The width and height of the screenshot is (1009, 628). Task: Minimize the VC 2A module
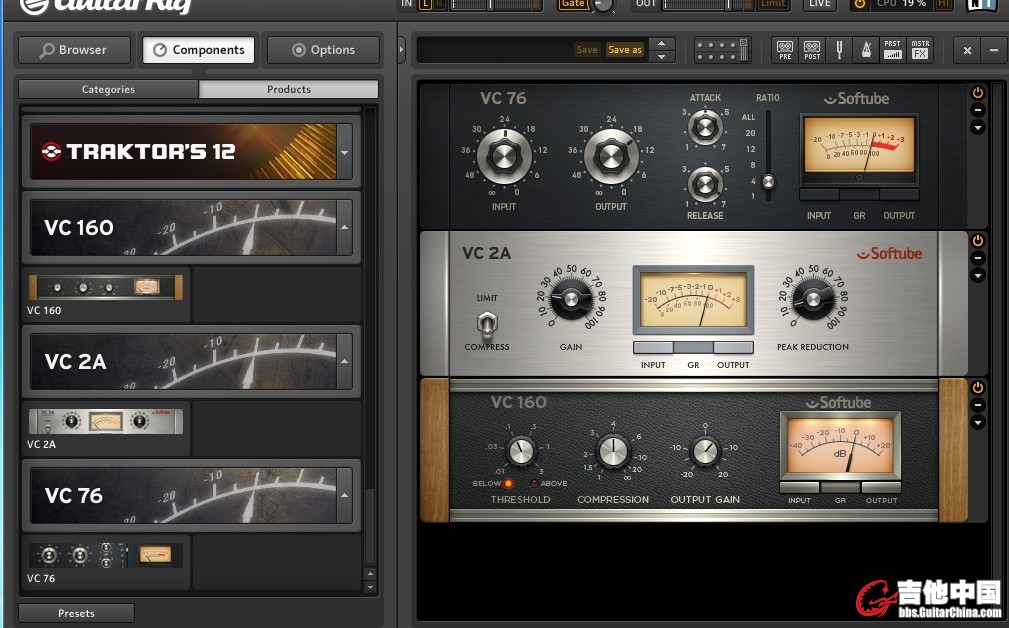pos(977,258)
